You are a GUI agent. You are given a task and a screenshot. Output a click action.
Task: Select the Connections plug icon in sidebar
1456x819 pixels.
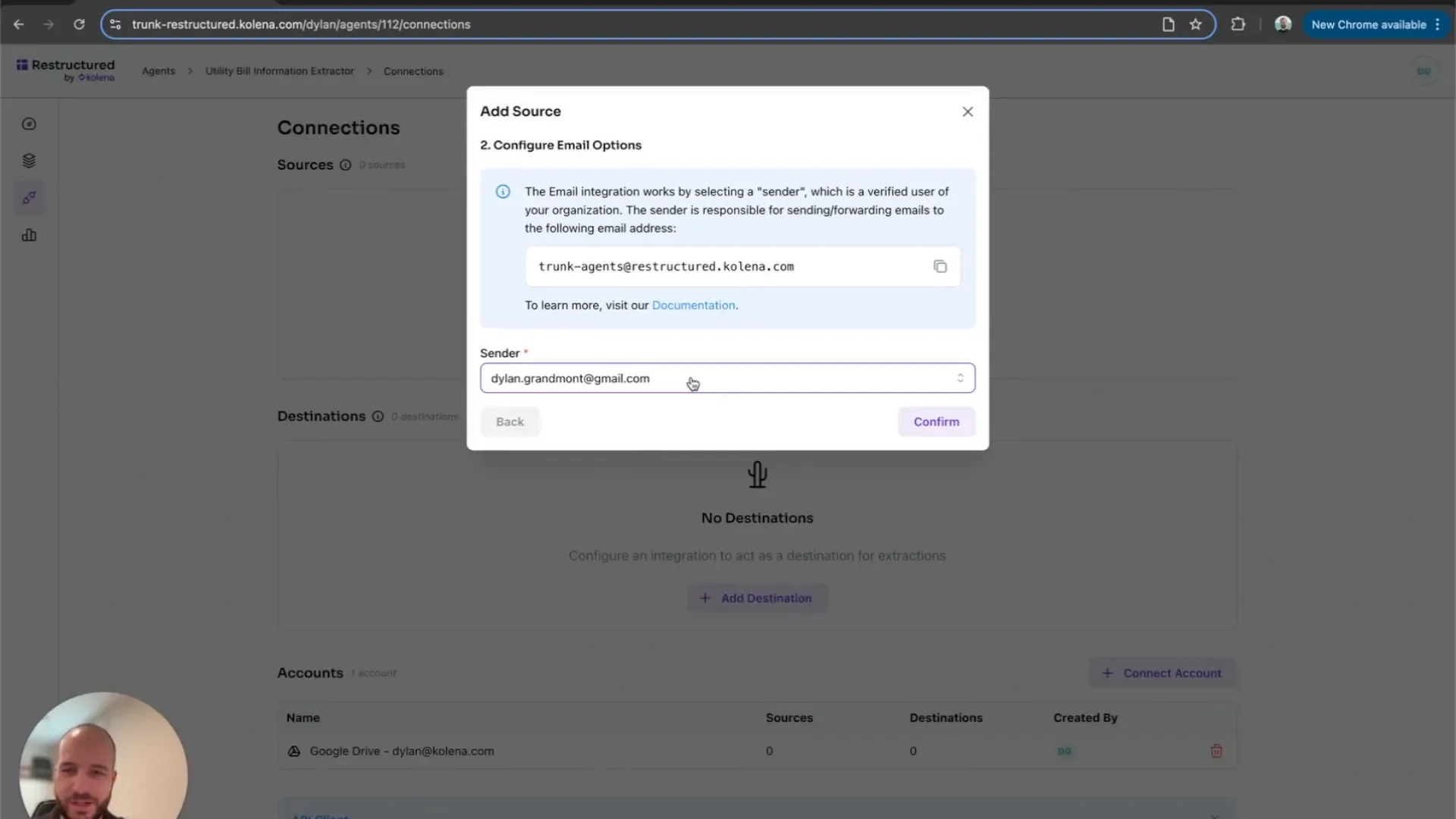(29, 198)
